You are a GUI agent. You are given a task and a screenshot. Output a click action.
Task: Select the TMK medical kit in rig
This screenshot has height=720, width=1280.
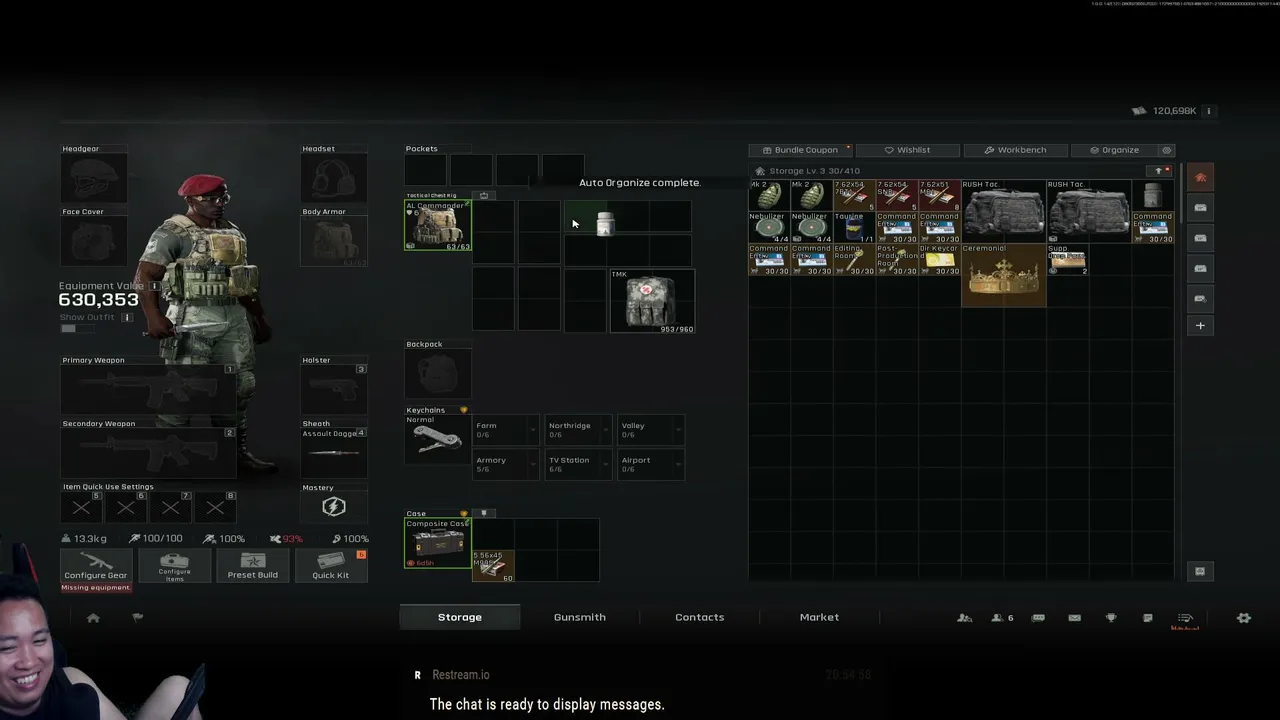(x=652, y=301)
